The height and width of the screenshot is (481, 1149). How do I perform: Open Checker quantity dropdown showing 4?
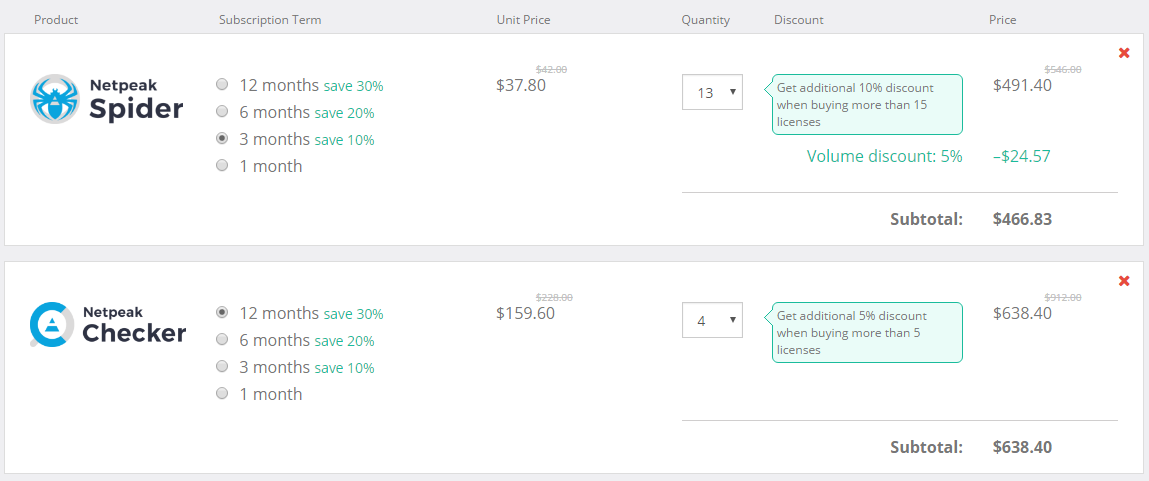pos(712,320)
